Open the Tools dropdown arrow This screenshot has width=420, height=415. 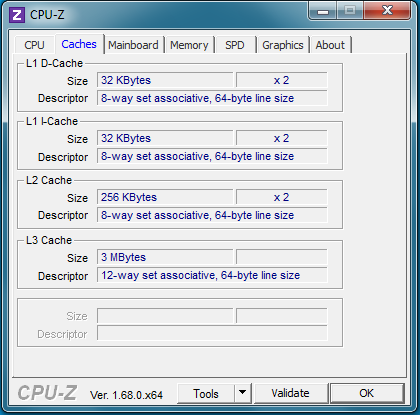tap(243, 393)
